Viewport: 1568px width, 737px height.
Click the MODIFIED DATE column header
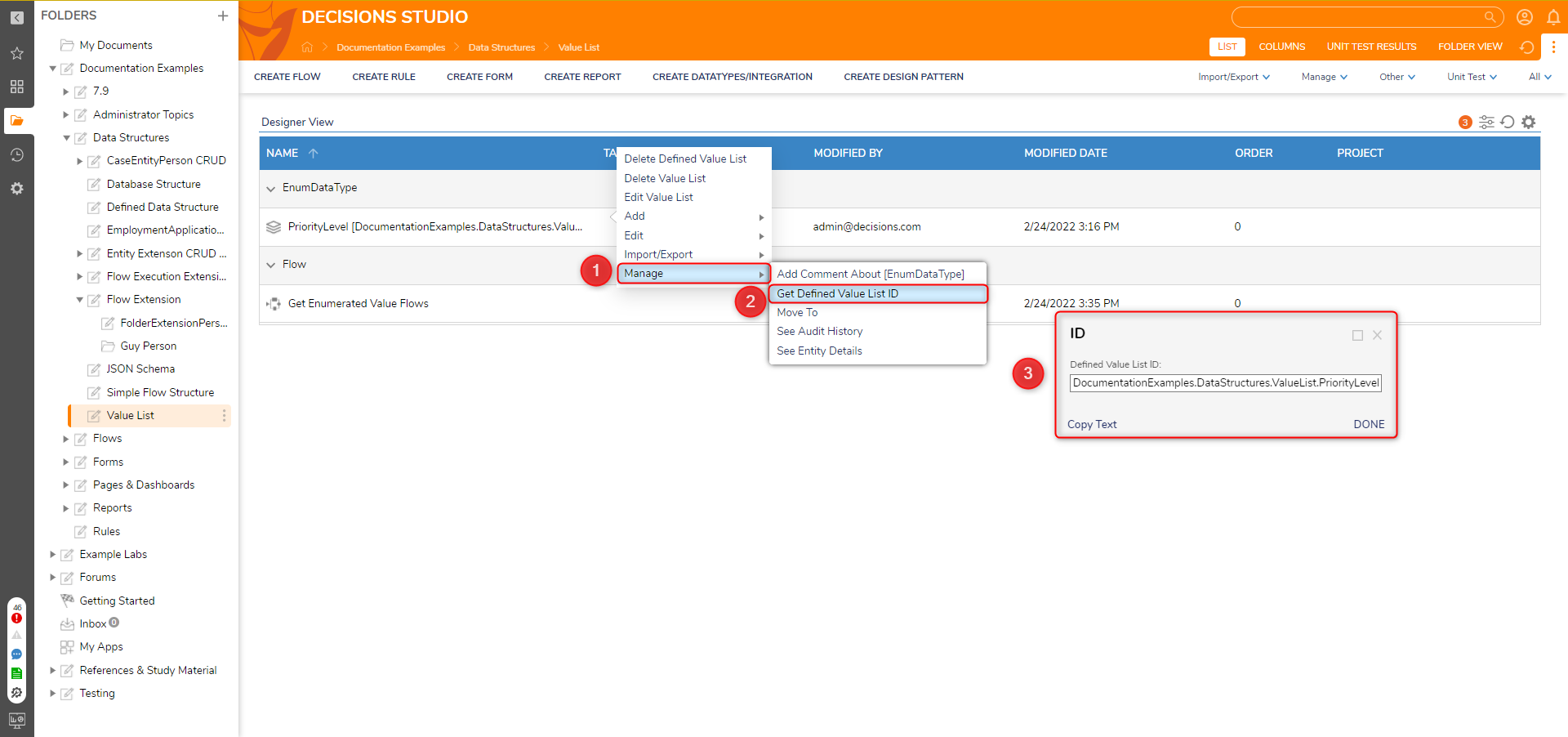pos(1066,153)
